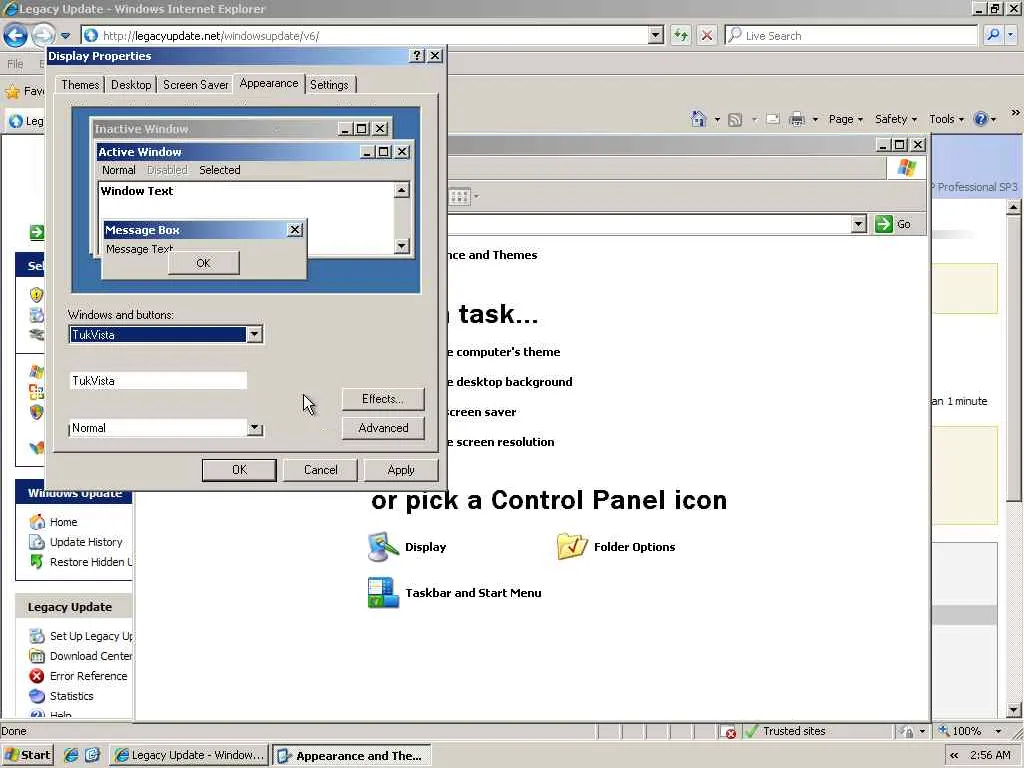Switch to the Screen Saver tab
This screenshot has width=1024, height=768.
click(x=195, y=85)
